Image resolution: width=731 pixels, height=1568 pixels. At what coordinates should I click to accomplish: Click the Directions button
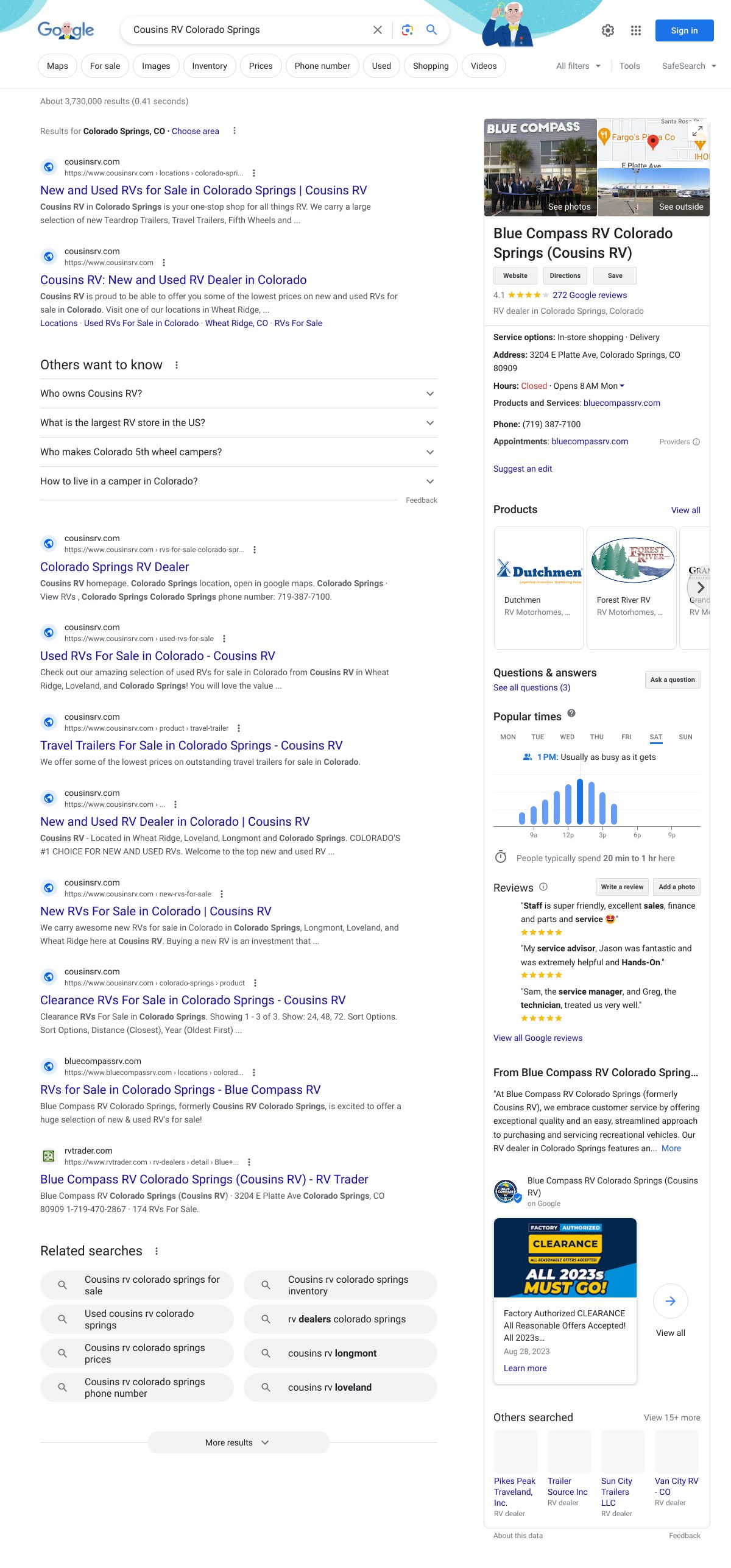click(x=565, y=275)
